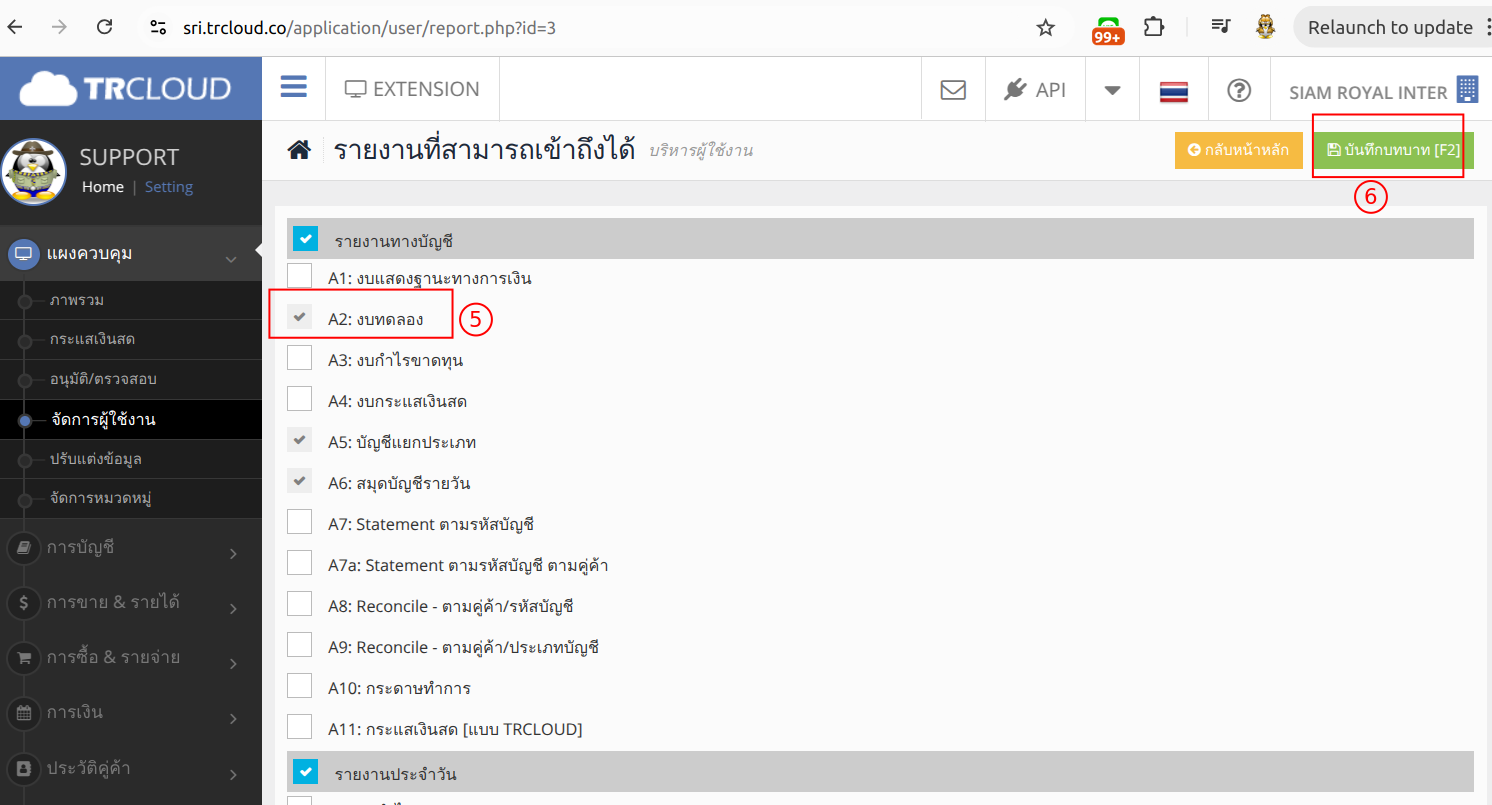The image size is (1492, 805).
Task: Click the home icon beside page title
Action: point(298,151)
